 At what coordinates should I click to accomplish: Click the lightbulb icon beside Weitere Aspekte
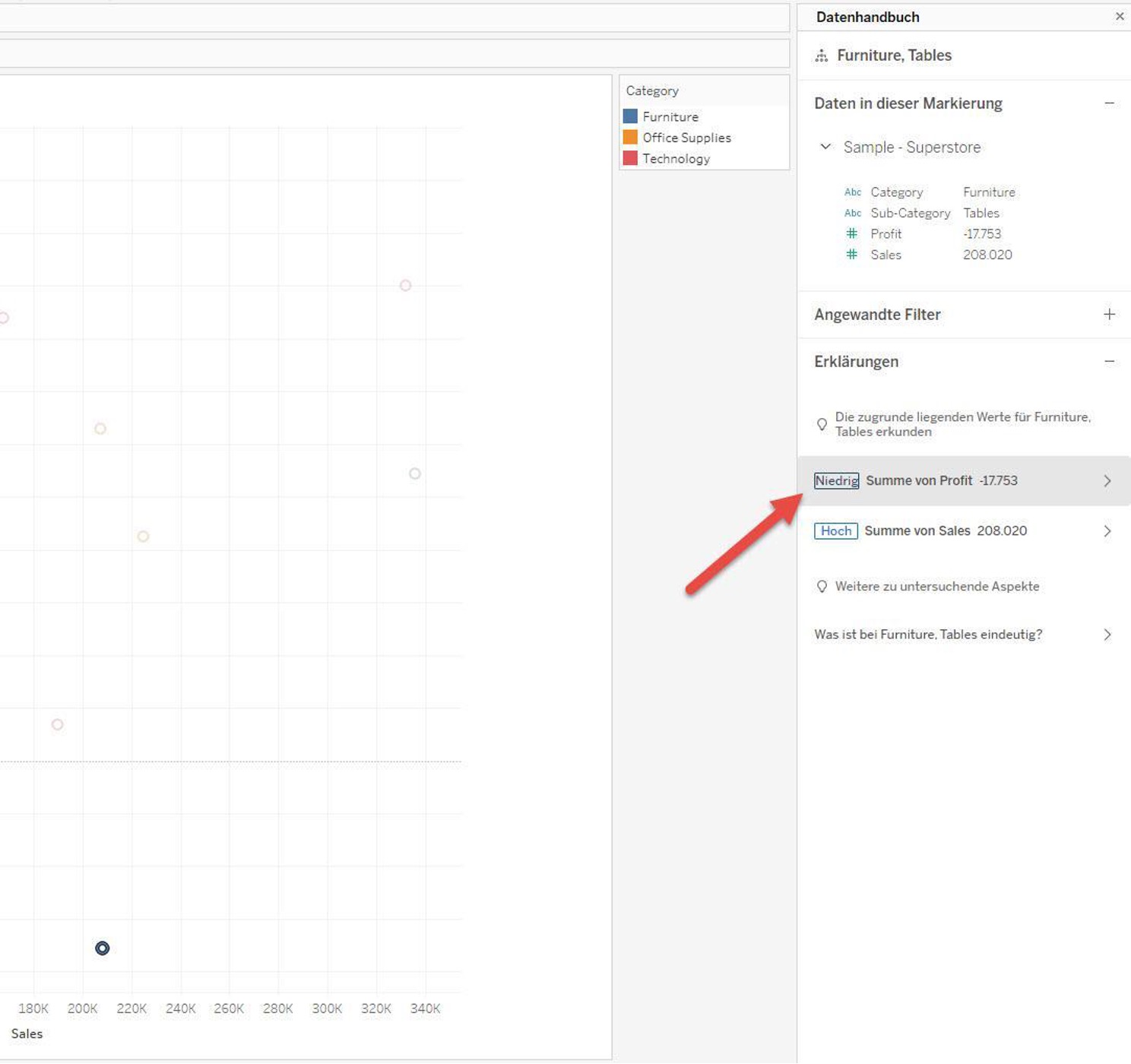coord(822,587)
